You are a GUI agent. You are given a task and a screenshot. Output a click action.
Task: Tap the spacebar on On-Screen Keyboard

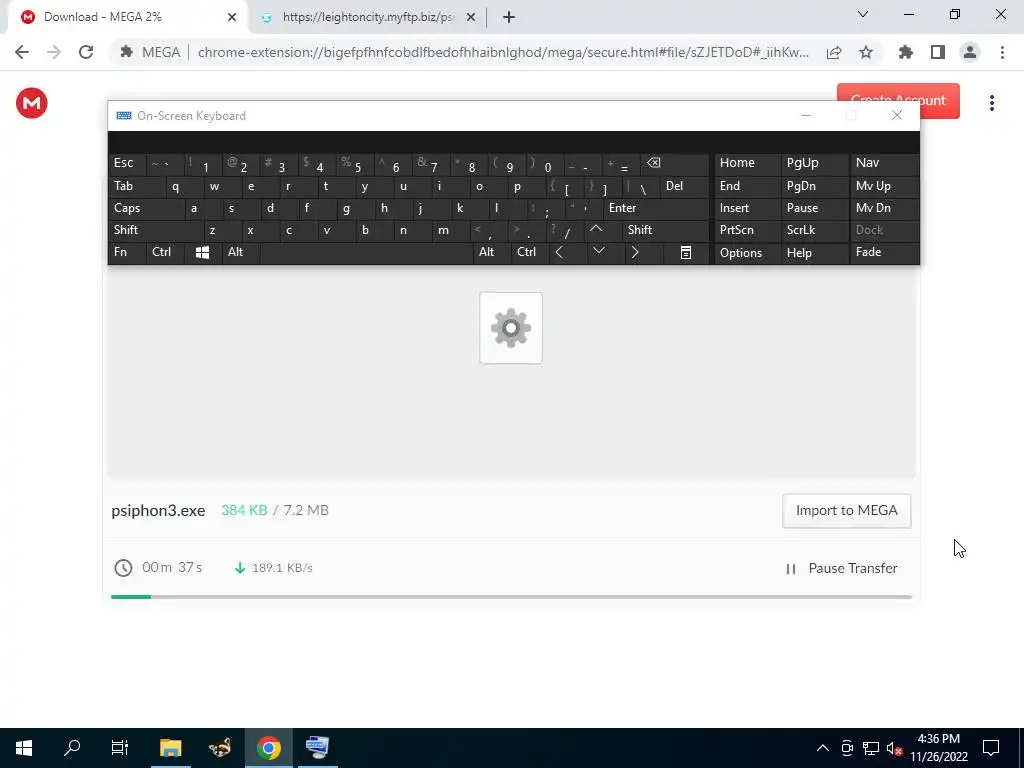(366, 253)
